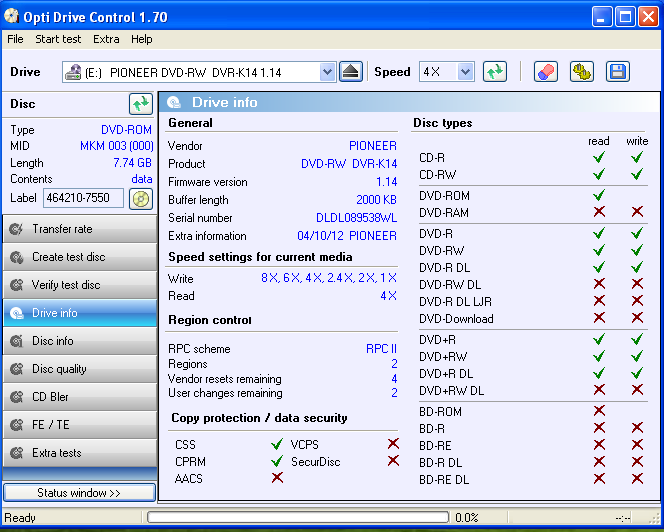This screenshot has width=664, height=532.
Task: Click the MID value MKM 003 (000)
Action: click(x=116, y=146)
